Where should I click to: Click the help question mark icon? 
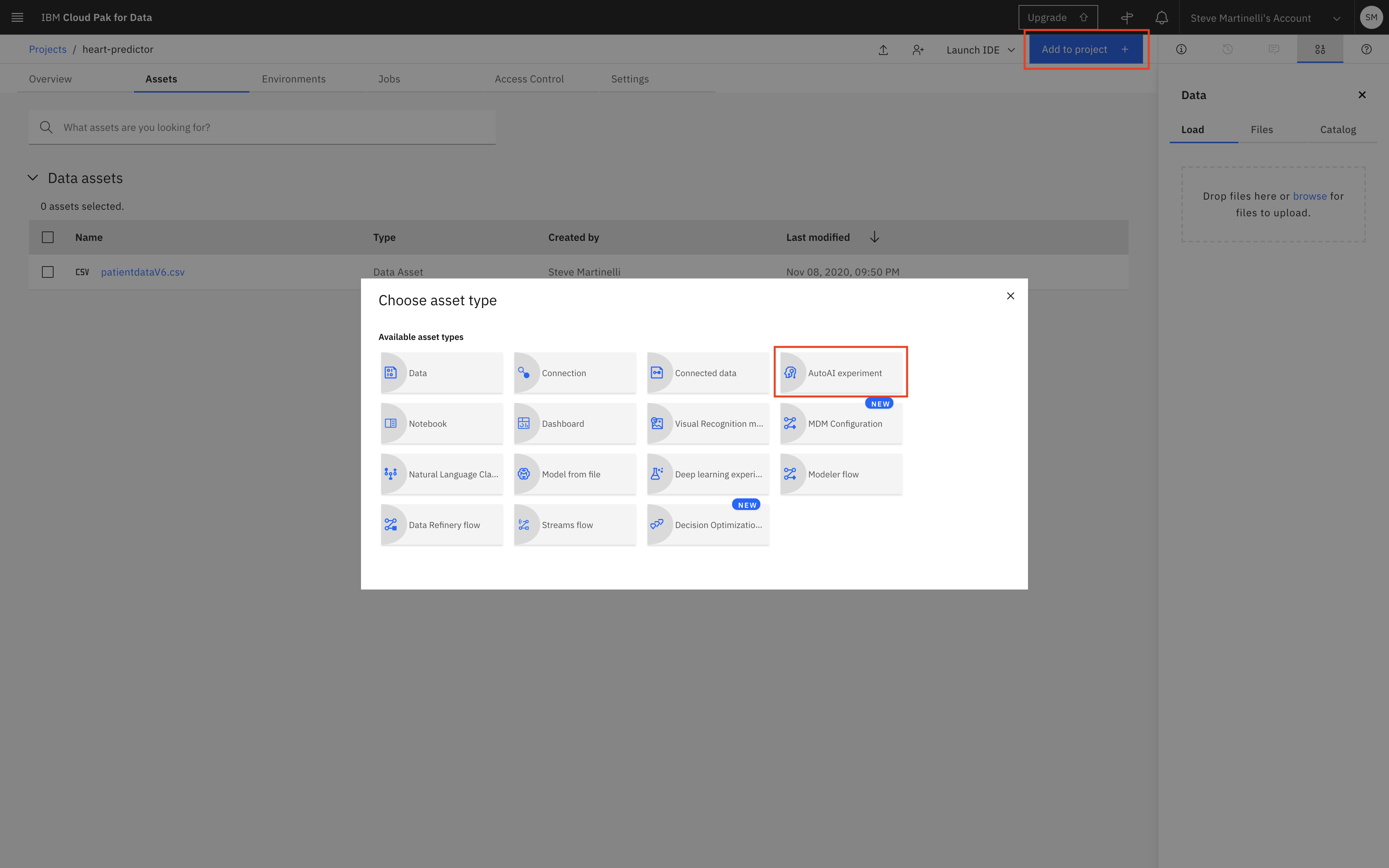click(x=1366, y=50)
